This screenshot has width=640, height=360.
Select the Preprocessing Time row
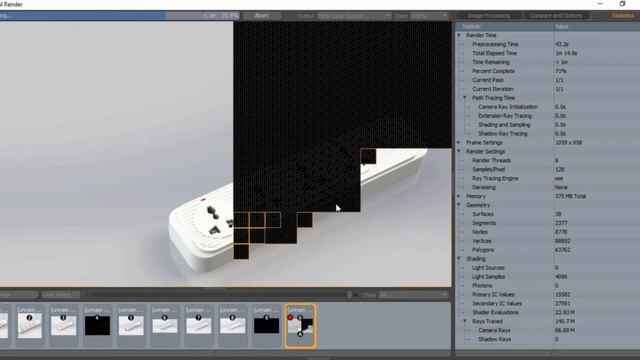click(x=548, y=44)
